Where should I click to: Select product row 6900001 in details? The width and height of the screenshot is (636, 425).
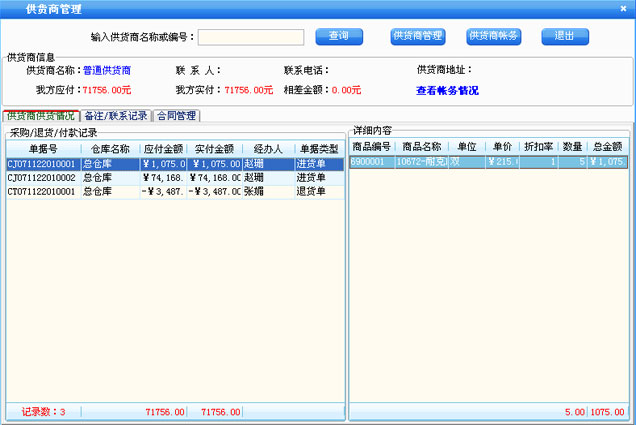(x=371, y=160)
